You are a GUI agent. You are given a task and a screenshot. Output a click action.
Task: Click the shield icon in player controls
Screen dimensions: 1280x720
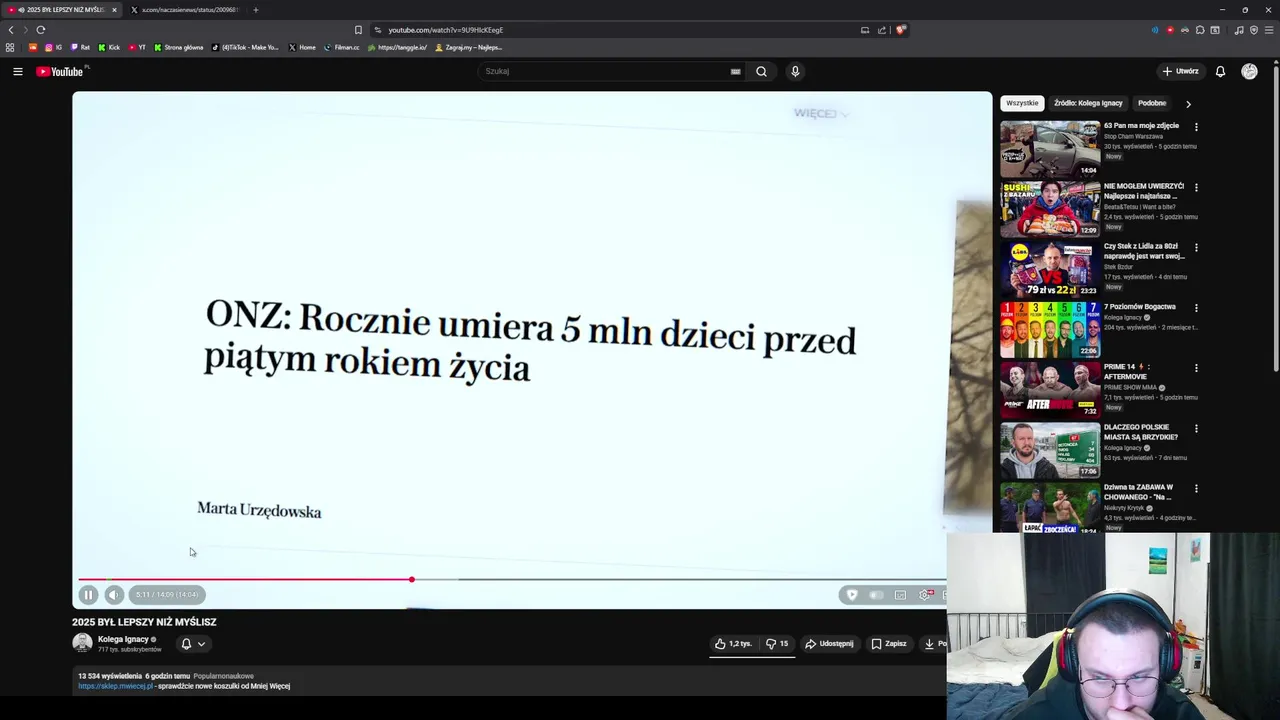click(x=852, y=595)
